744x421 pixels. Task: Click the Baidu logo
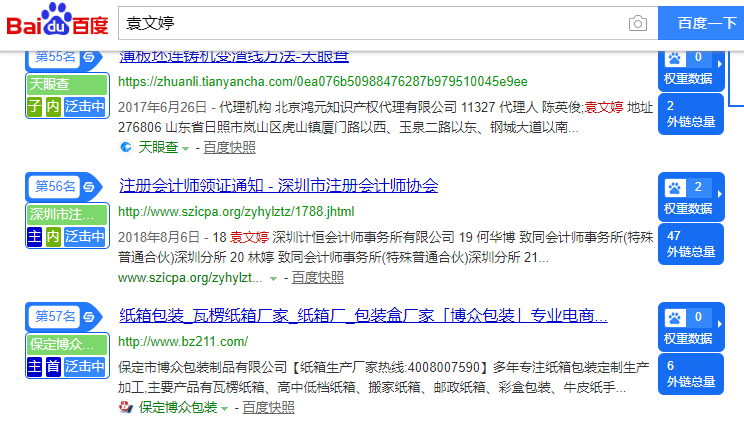coord(57,19)
